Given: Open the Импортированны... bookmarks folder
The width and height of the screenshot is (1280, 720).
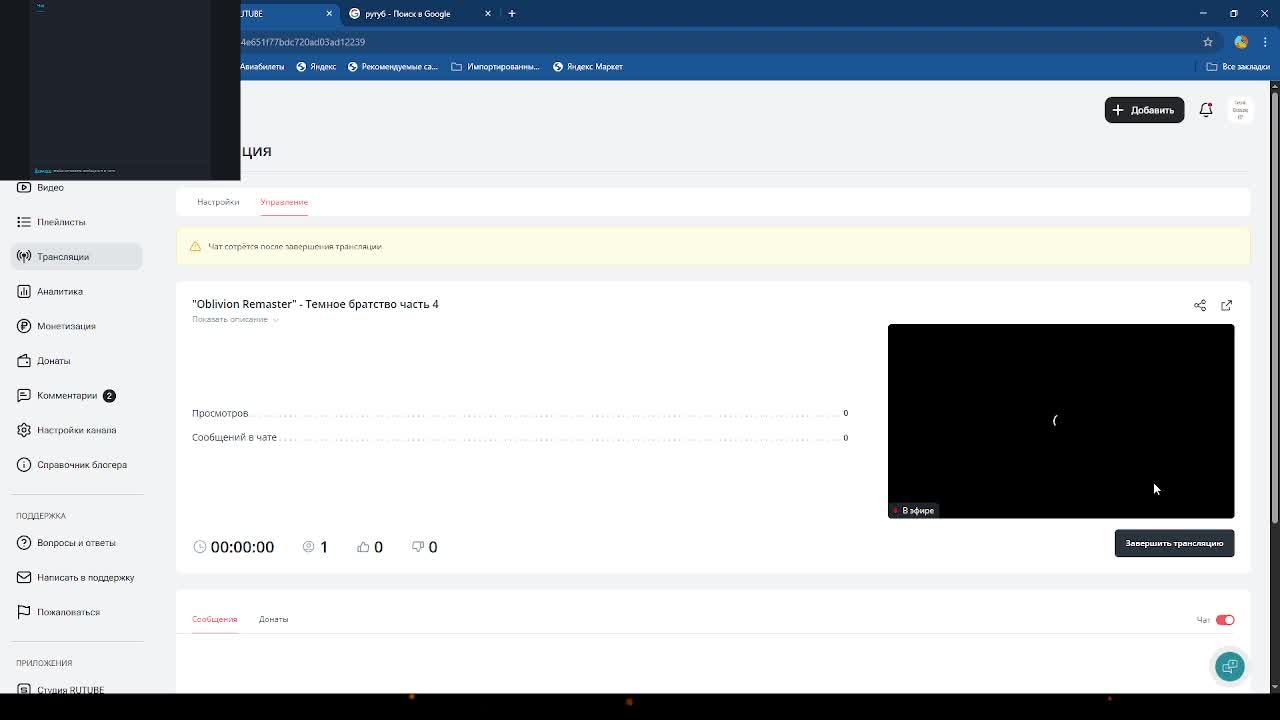Looking at the screenshot, I should 495,67.
